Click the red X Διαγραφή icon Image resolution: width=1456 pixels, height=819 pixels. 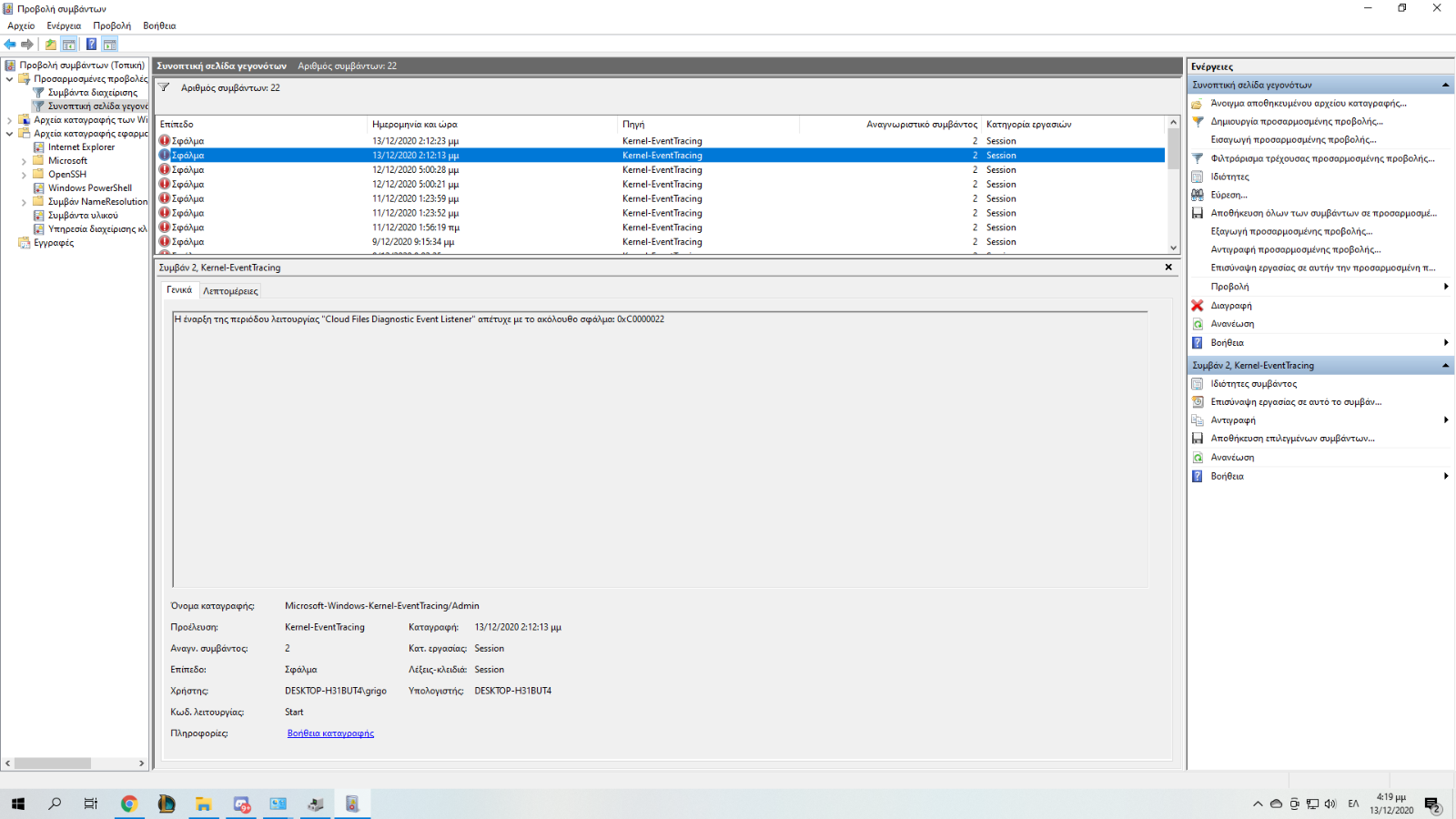(x=1198, y=306)
